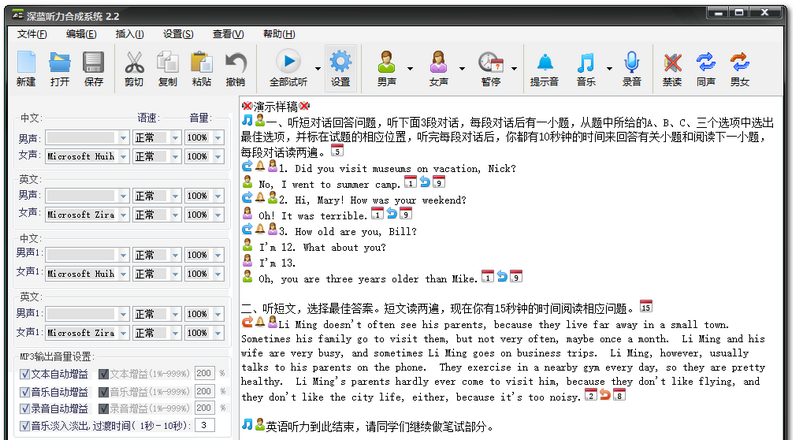Open 英文 女声 Microsoft Zira voice dropdown

coord(123,215)
